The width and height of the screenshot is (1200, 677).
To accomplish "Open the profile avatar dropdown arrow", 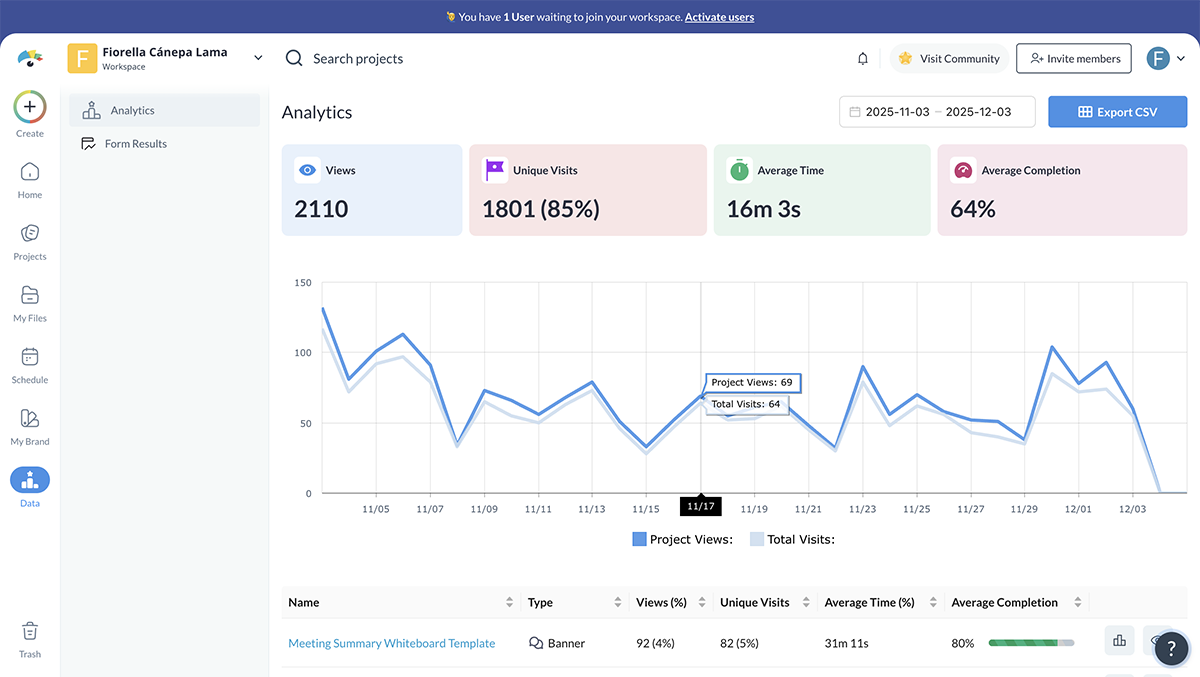I will [x=1181, y=58].
